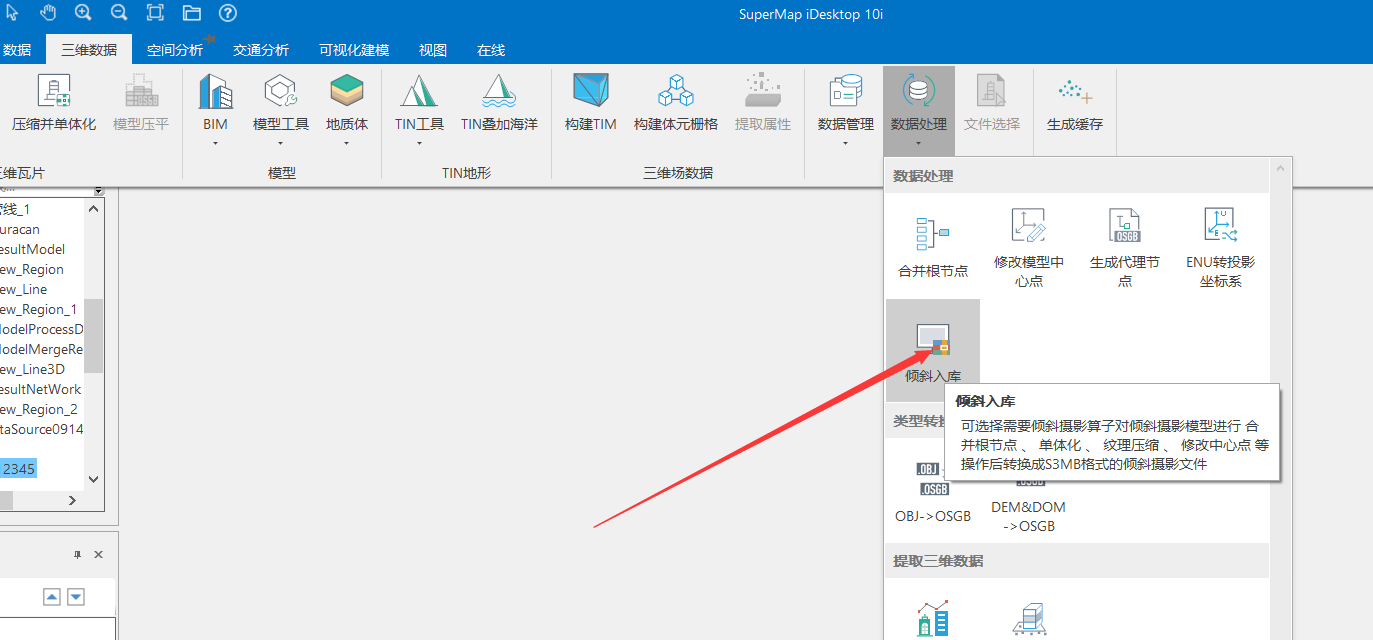Select 修改模型中心点 tool

1028,246
